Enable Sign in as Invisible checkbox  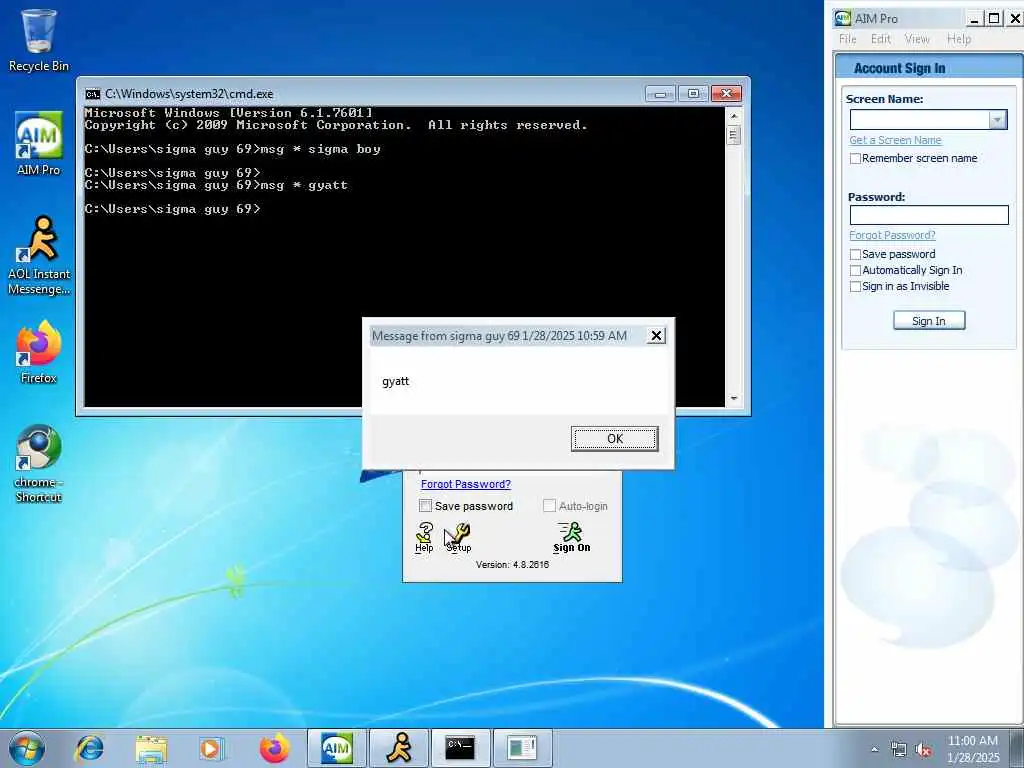coord(855,287)
